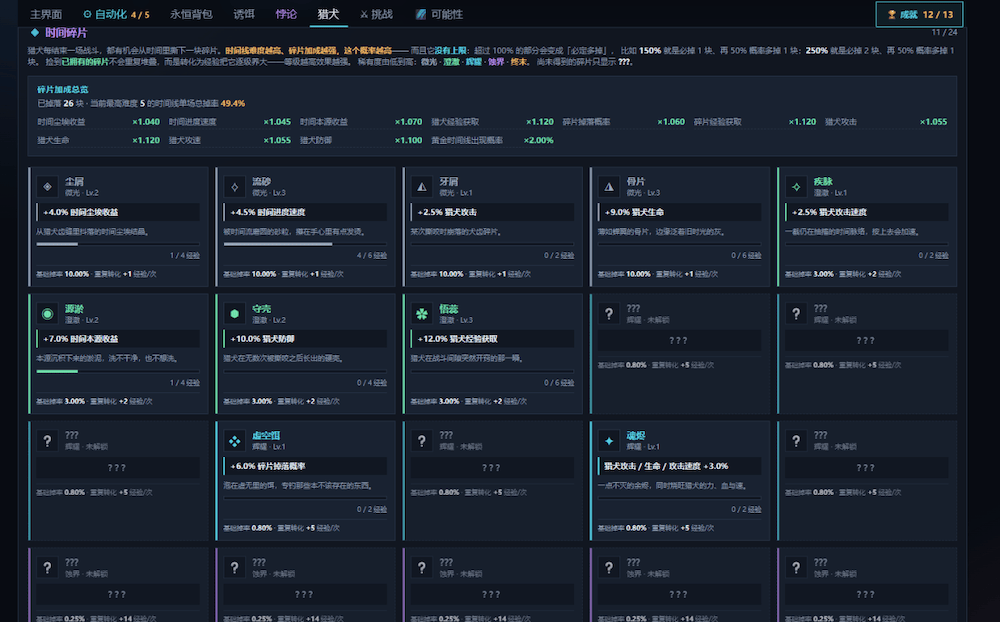Select the 骨片 fragment icon
Screen dimensions: 1000x622
coord(609,186)
